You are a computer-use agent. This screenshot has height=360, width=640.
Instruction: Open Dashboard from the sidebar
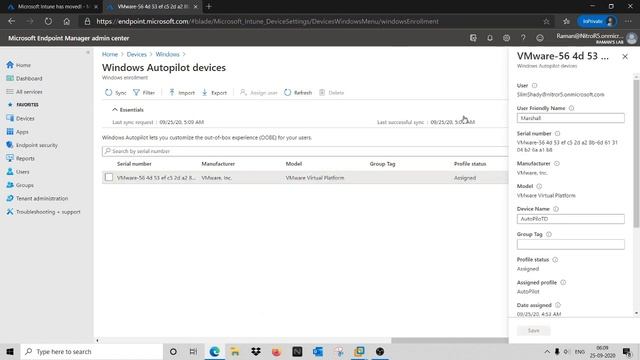(x=24, y=78)
